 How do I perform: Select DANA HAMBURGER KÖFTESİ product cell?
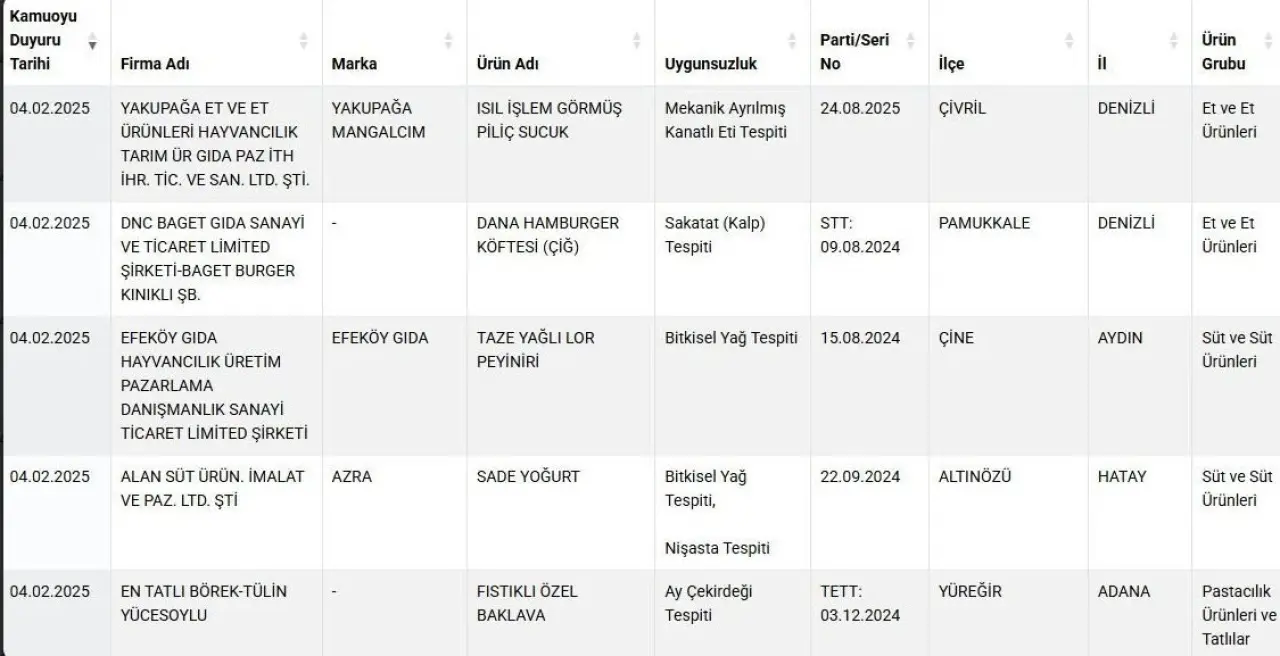pos(561,259)
